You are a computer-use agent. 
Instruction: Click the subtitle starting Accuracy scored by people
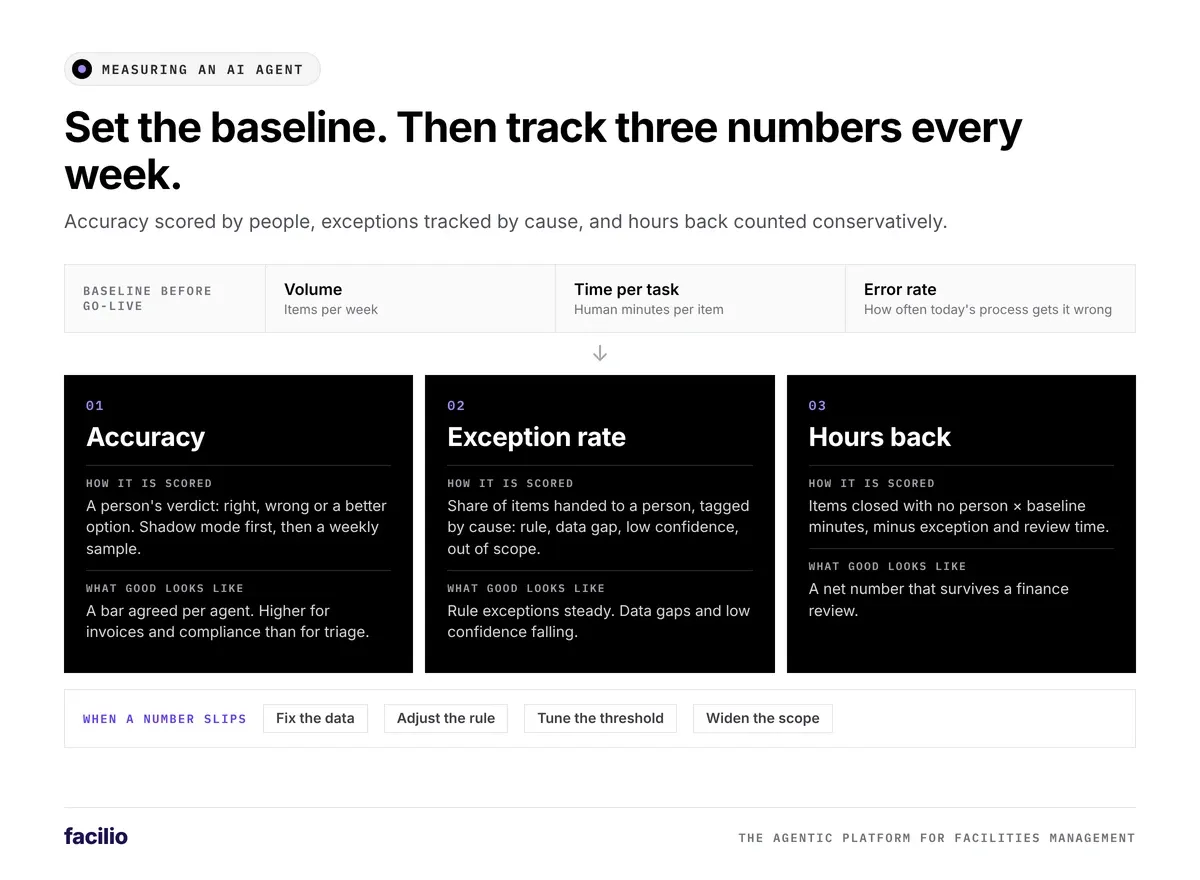pyautogui.click(x=505, y=221)
